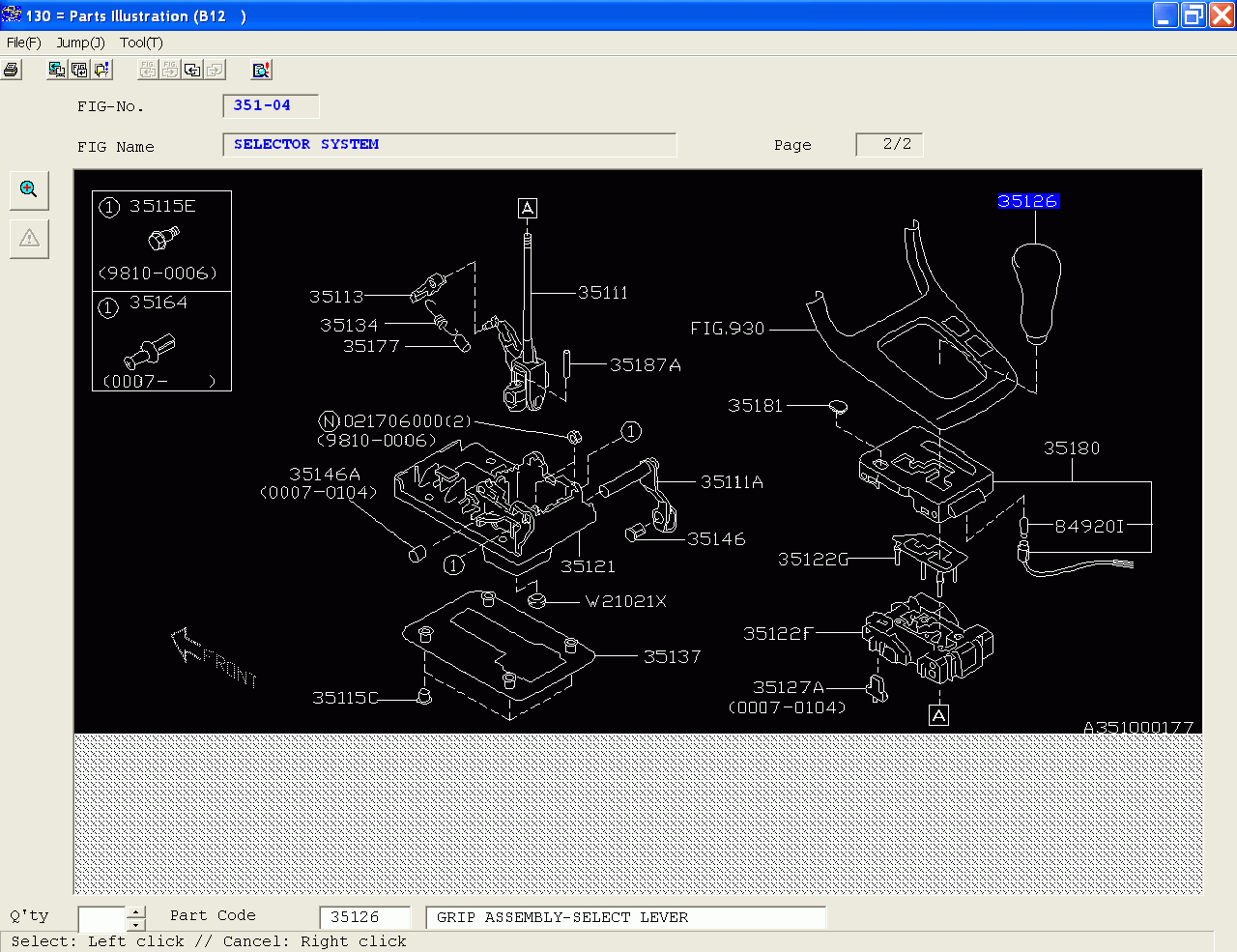Click the grayed next FIG arrow icon
1237x952 pixels.
tap(170, 70)
